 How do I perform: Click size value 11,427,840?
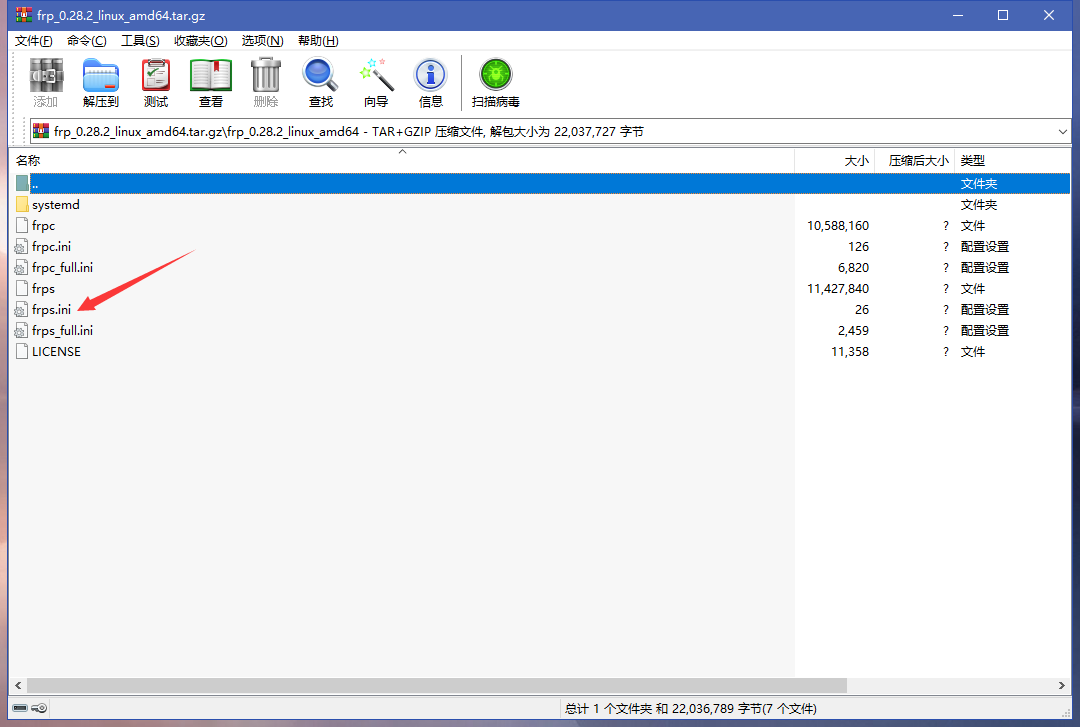[838, 289]
